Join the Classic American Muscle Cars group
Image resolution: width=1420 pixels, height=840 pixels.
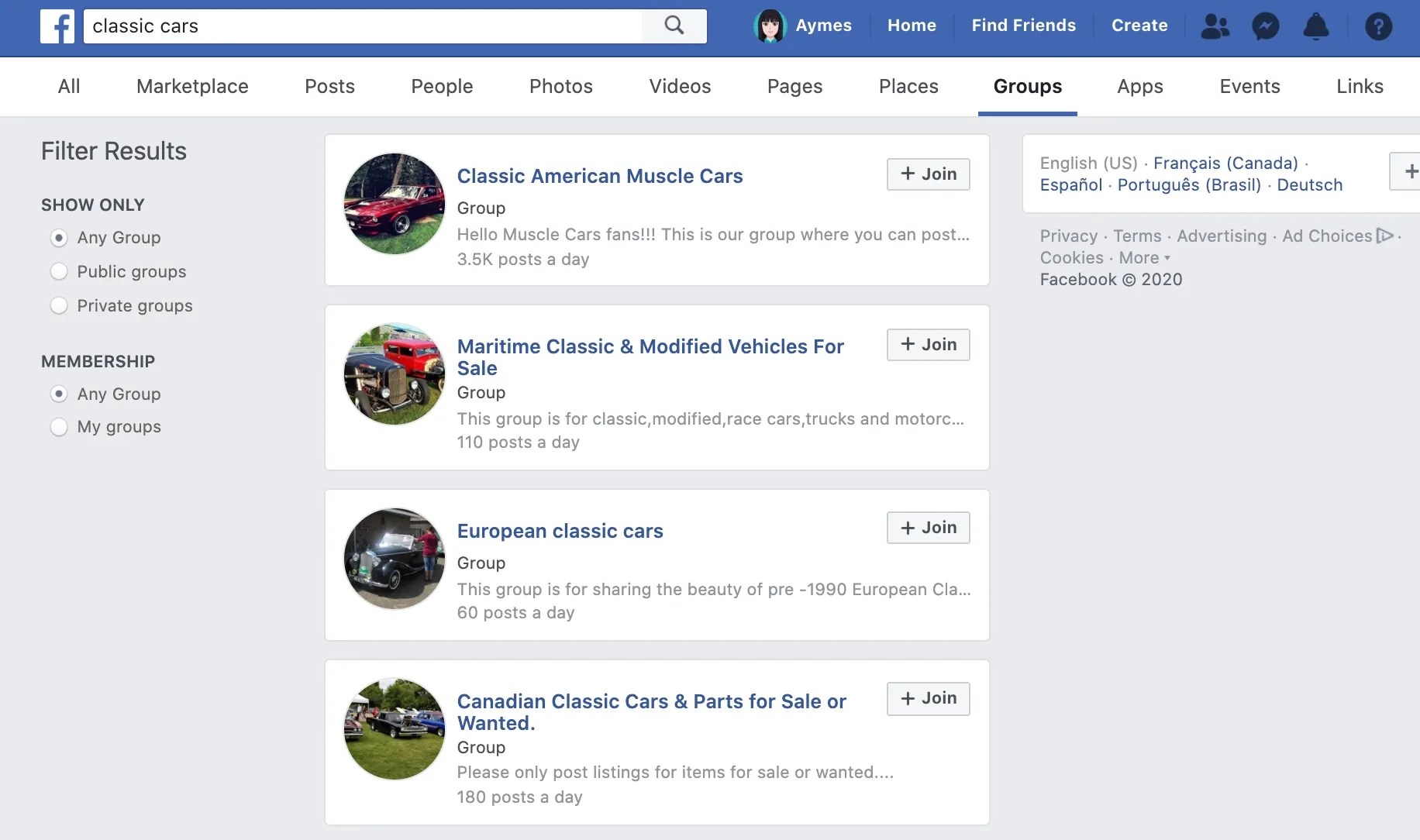coord(927,174)
